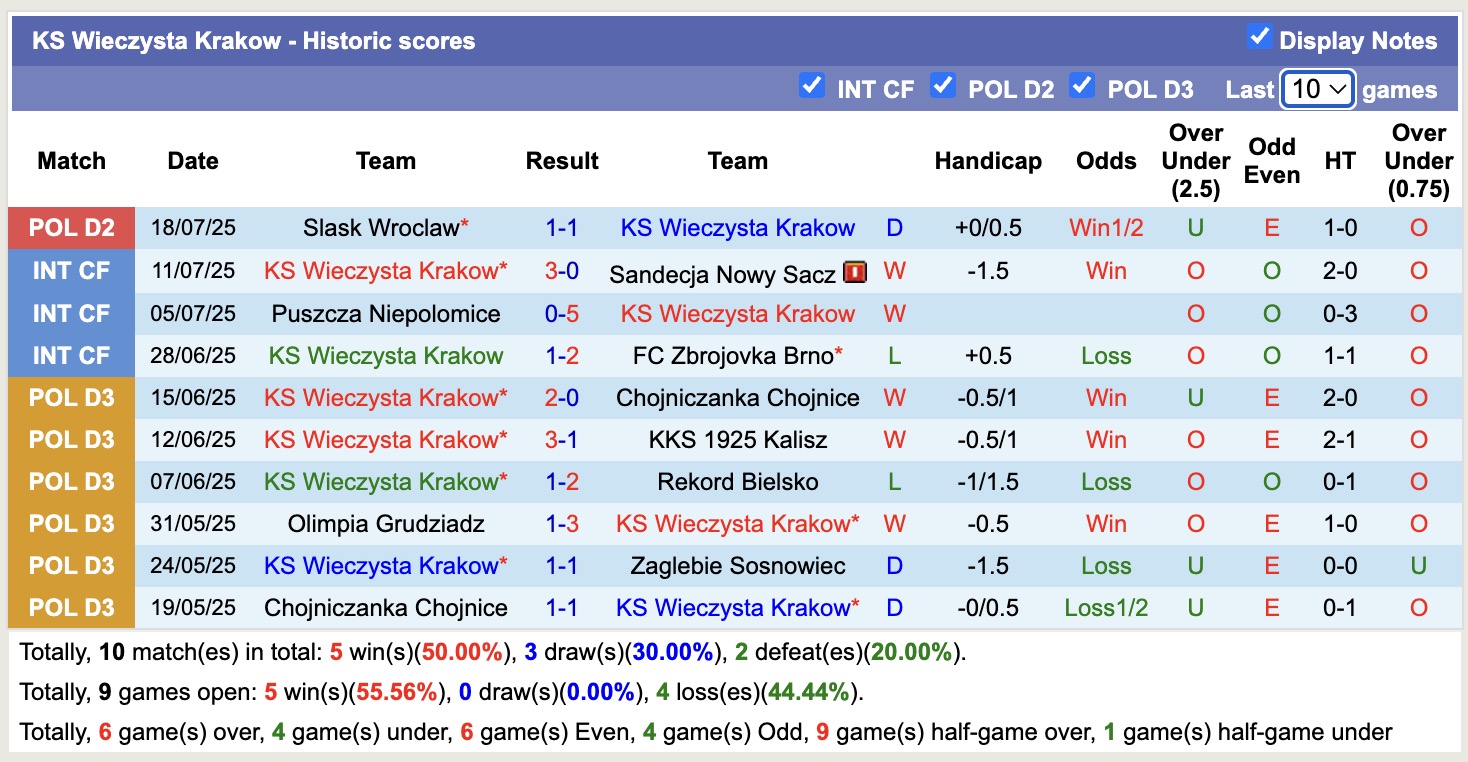Uncheck the INT CF filter
Image resolution: width=1468 pixels, height=762 pixels.
coord(813,87)
